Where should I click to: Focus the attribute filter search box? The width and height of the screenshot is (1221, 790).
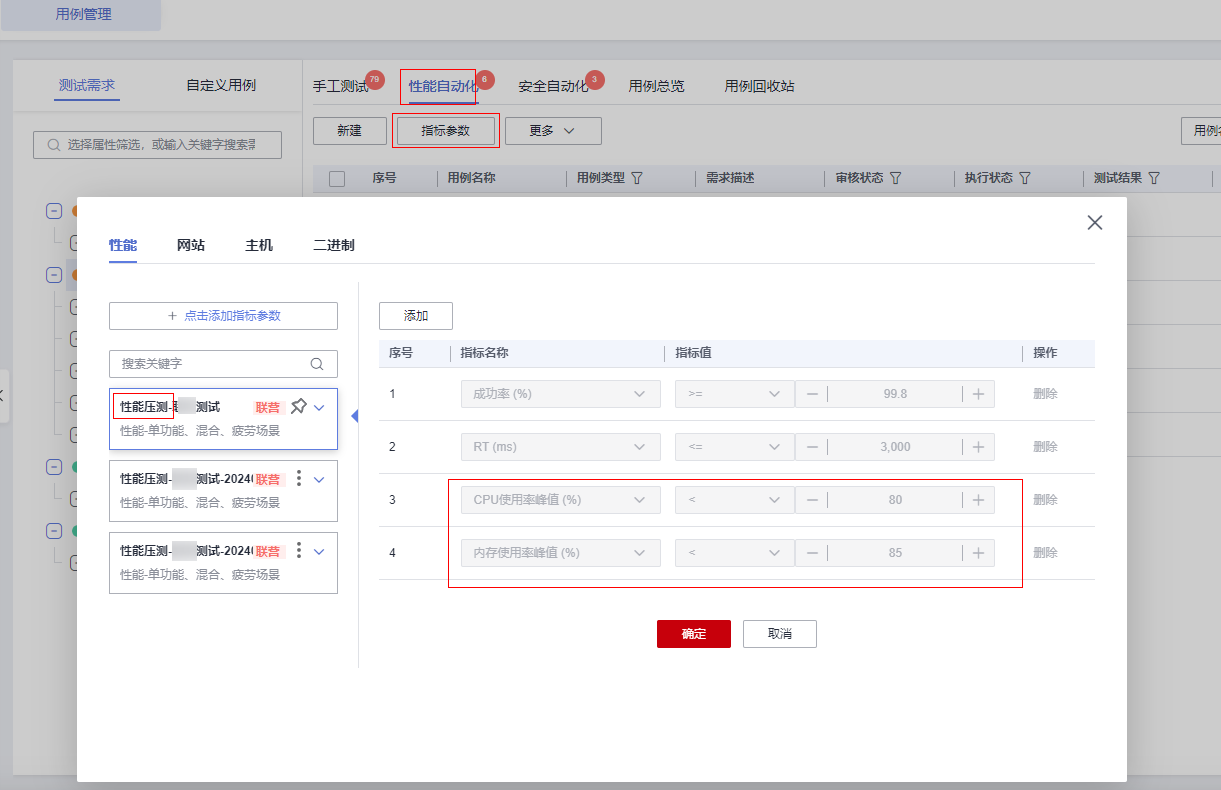click(157, 145)
